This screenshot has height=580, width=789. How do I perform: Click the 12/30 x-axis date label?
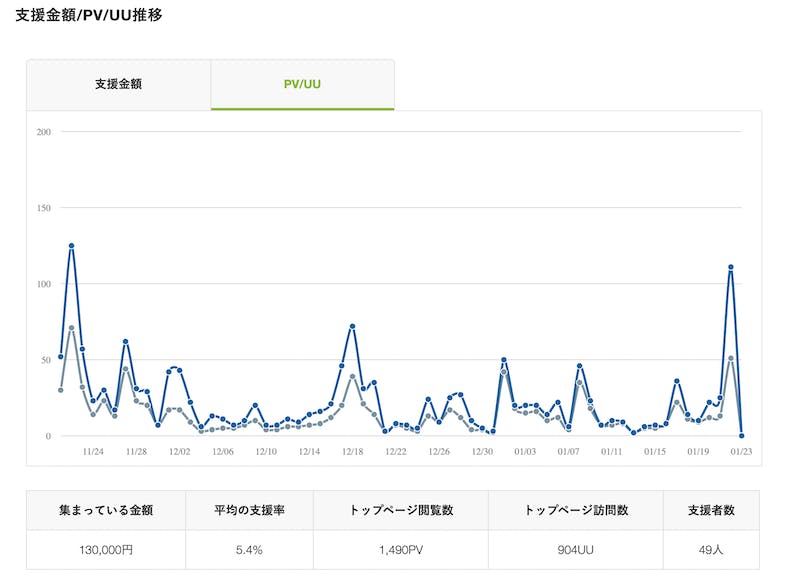482,452
